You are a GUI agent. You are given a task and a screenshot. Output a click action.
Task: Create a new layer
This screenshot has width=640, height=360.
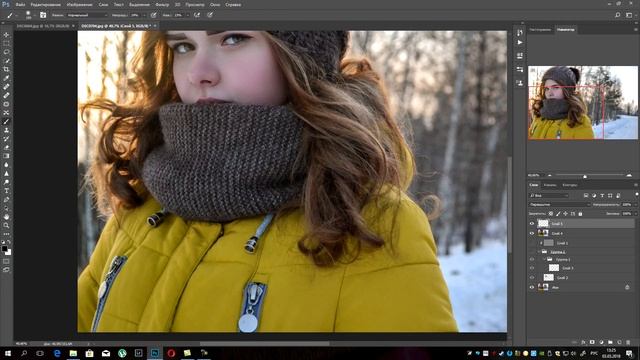(x=619, y=342)
